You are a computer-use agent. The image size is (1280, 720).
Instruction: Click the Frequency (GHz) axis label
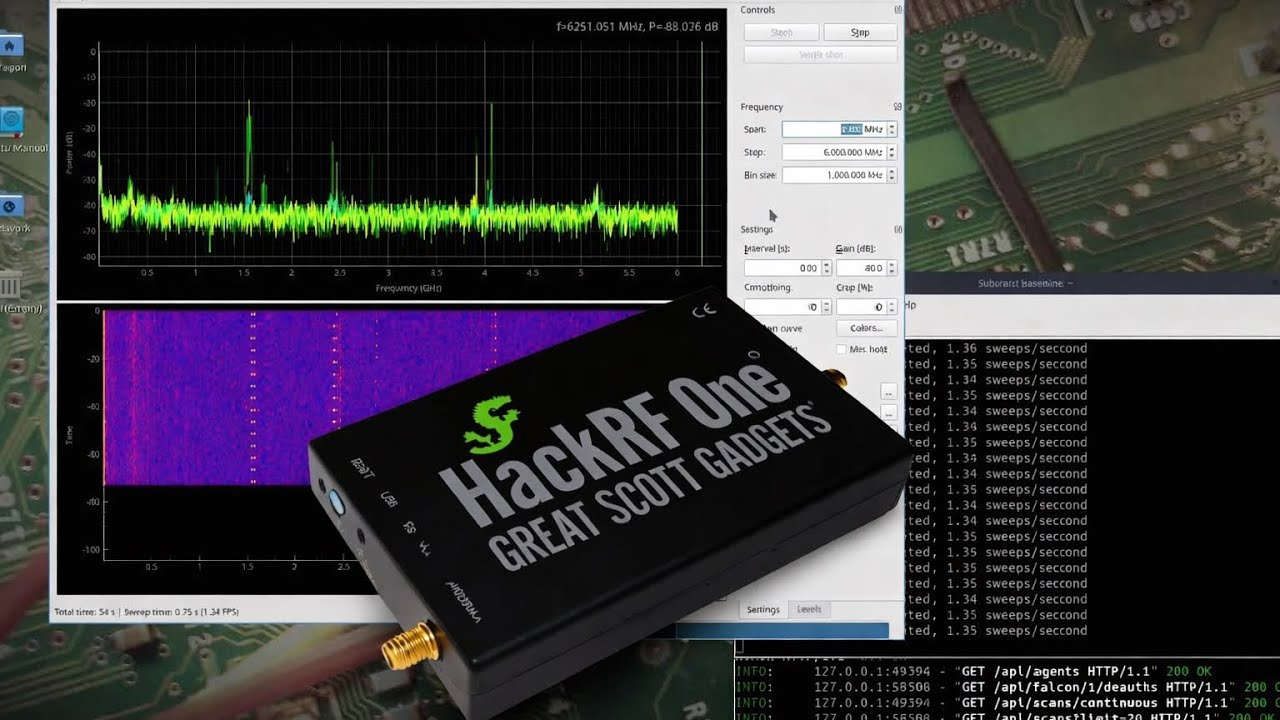point(408,288)
